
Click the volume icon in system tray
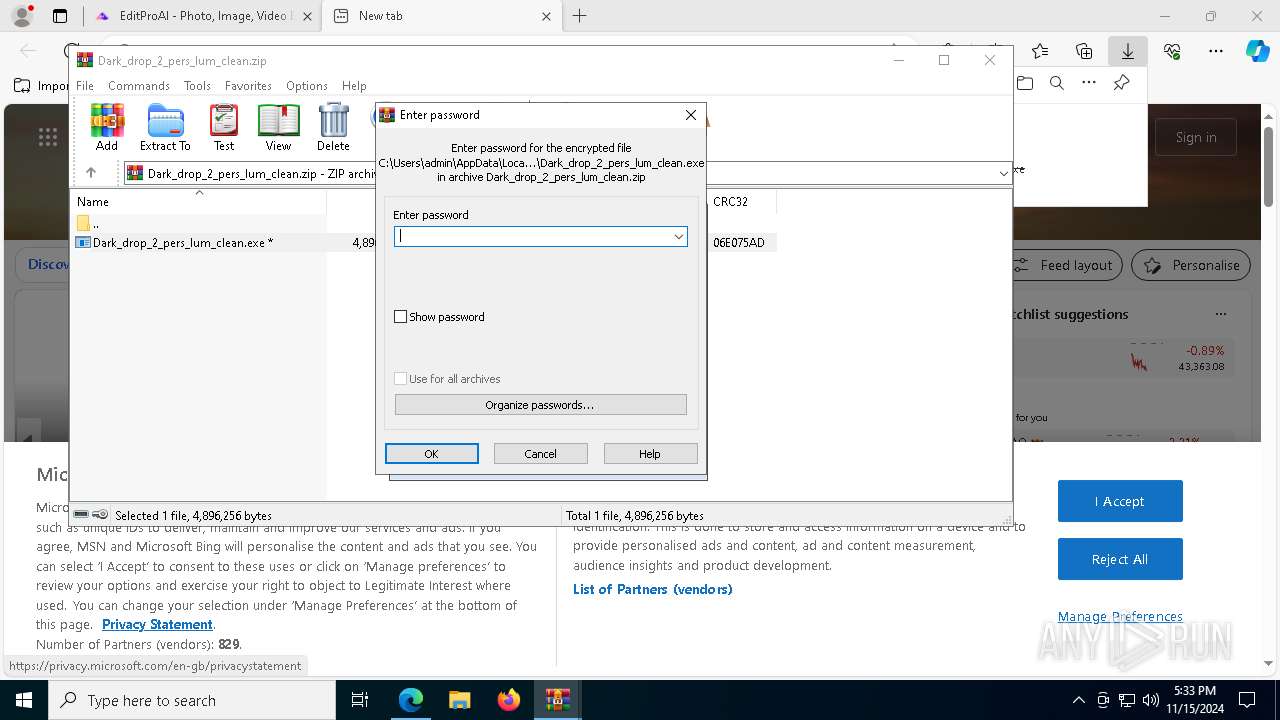pos(1151,700)
